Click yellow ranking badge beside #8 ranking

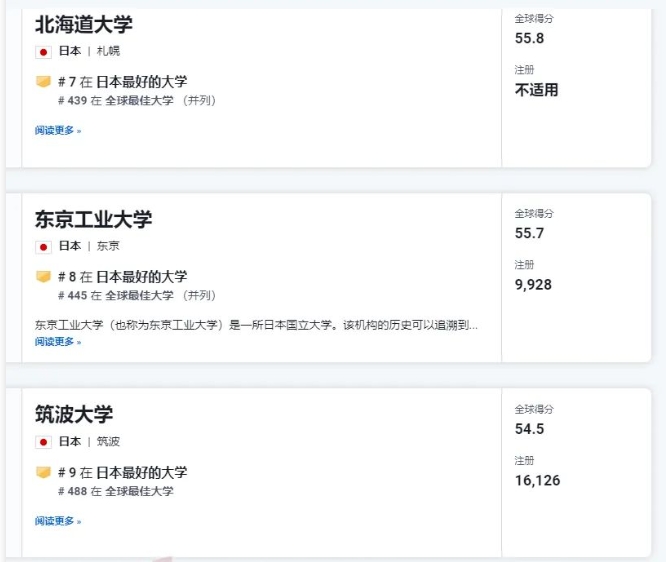point(43,277)
